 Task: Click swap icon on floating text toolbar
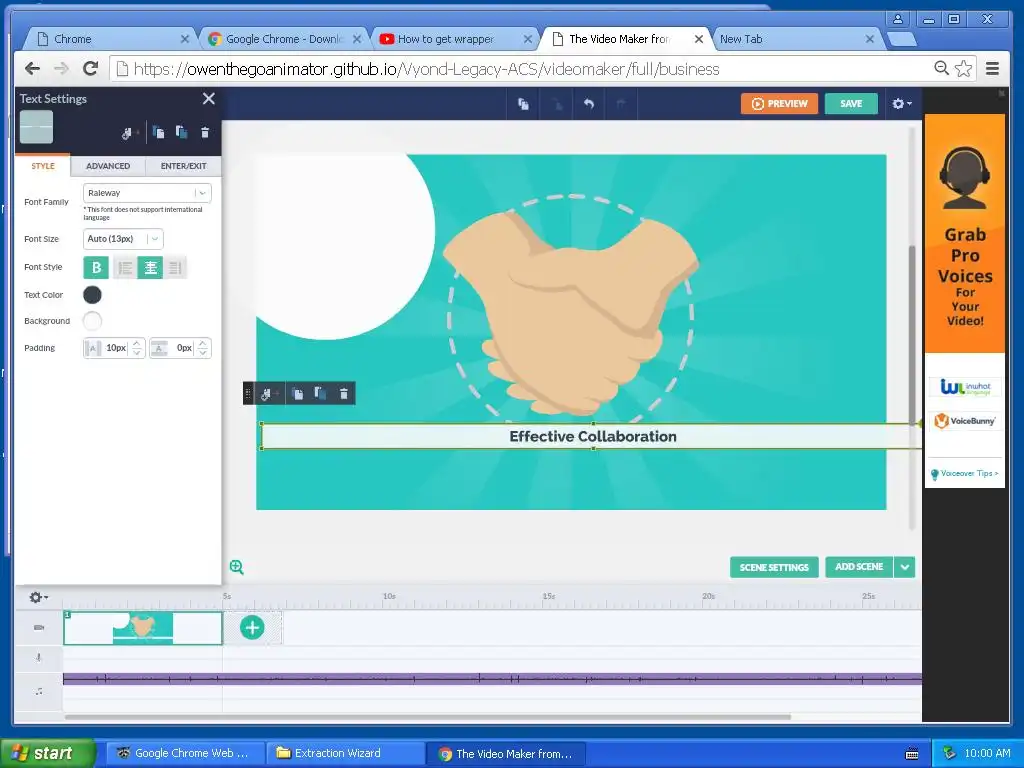coord(266,394)
